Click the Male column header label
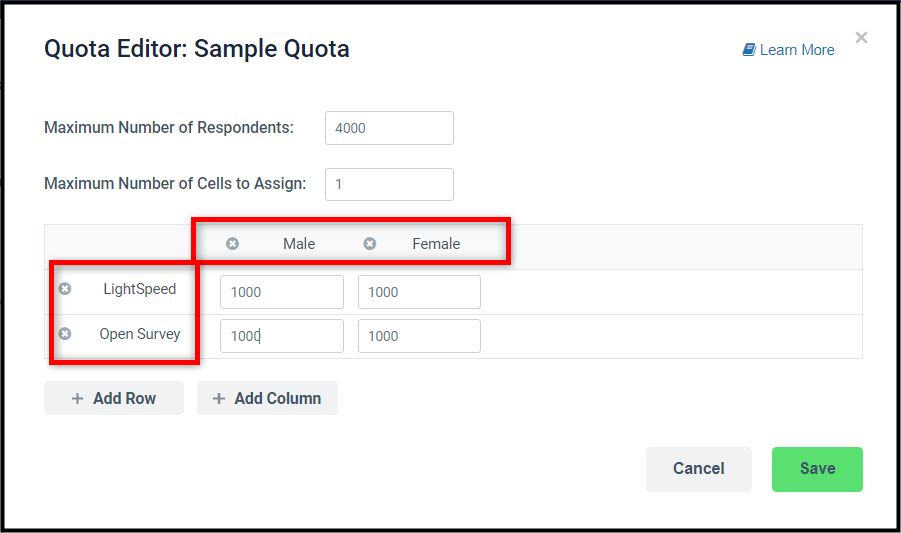This screenshot has width=901, height=533. tap(299, 244)
